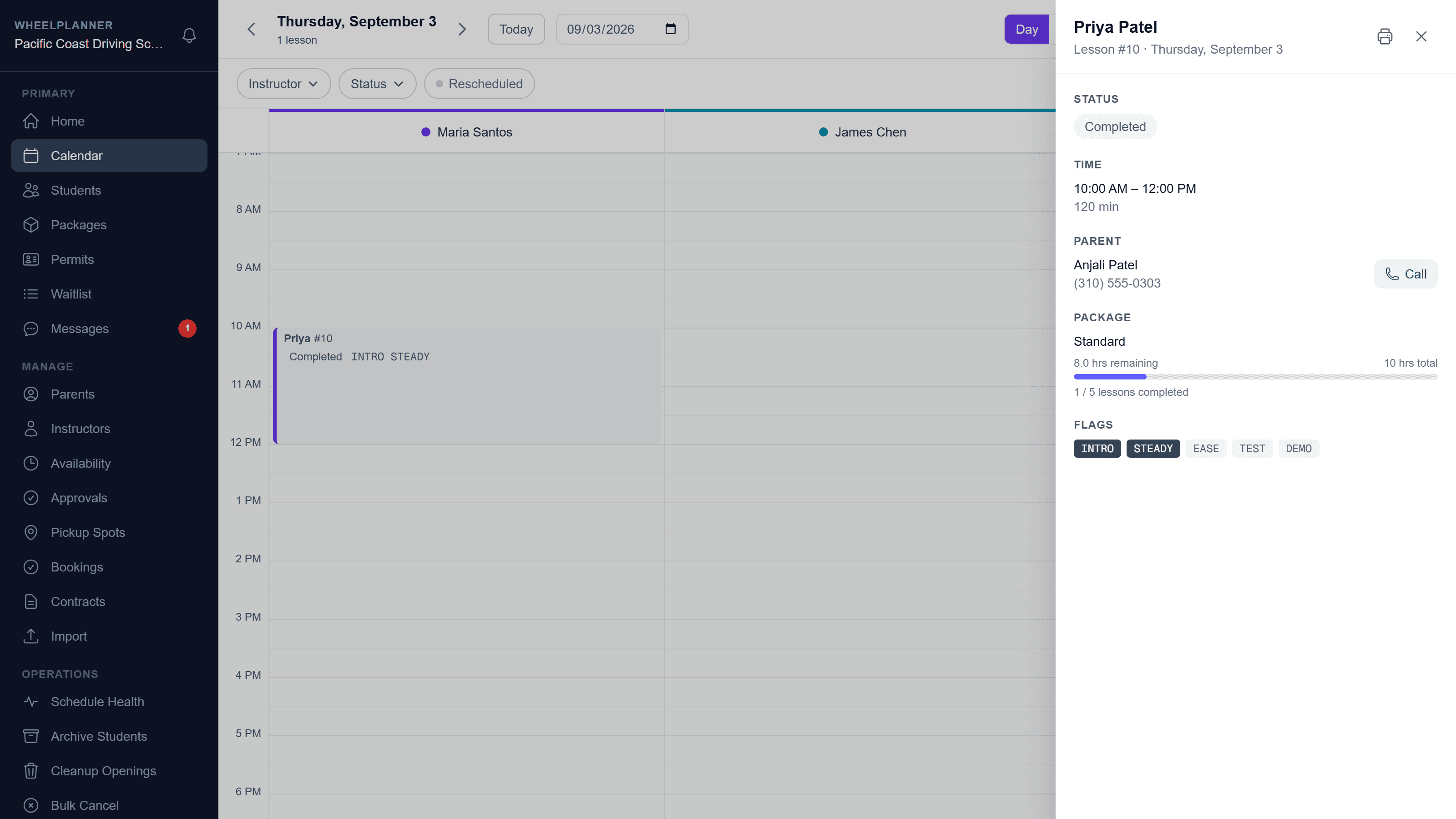The height and width of the screenshot is (819, 1456).
Task: Click the Instructors user icon
Action: [30, 429]
